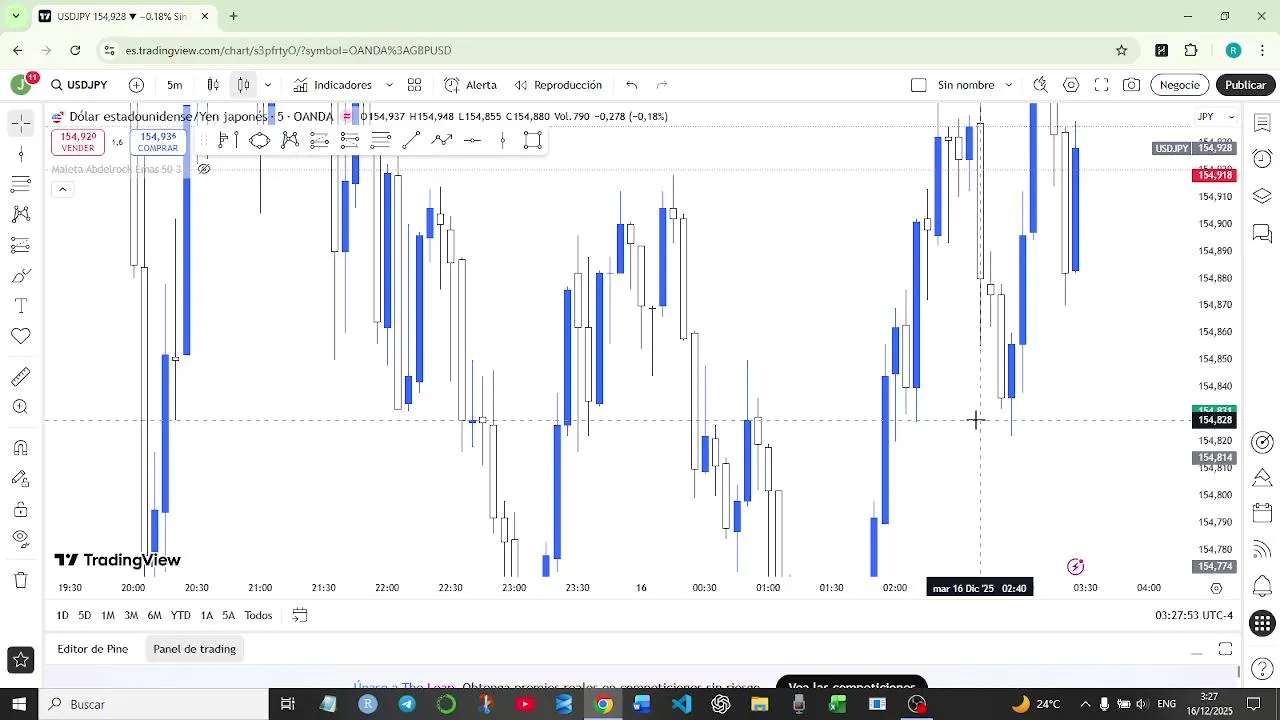Add symbol to compare plus icon
Viewport: 1280px width, 720px height.
tap(136, 85)
